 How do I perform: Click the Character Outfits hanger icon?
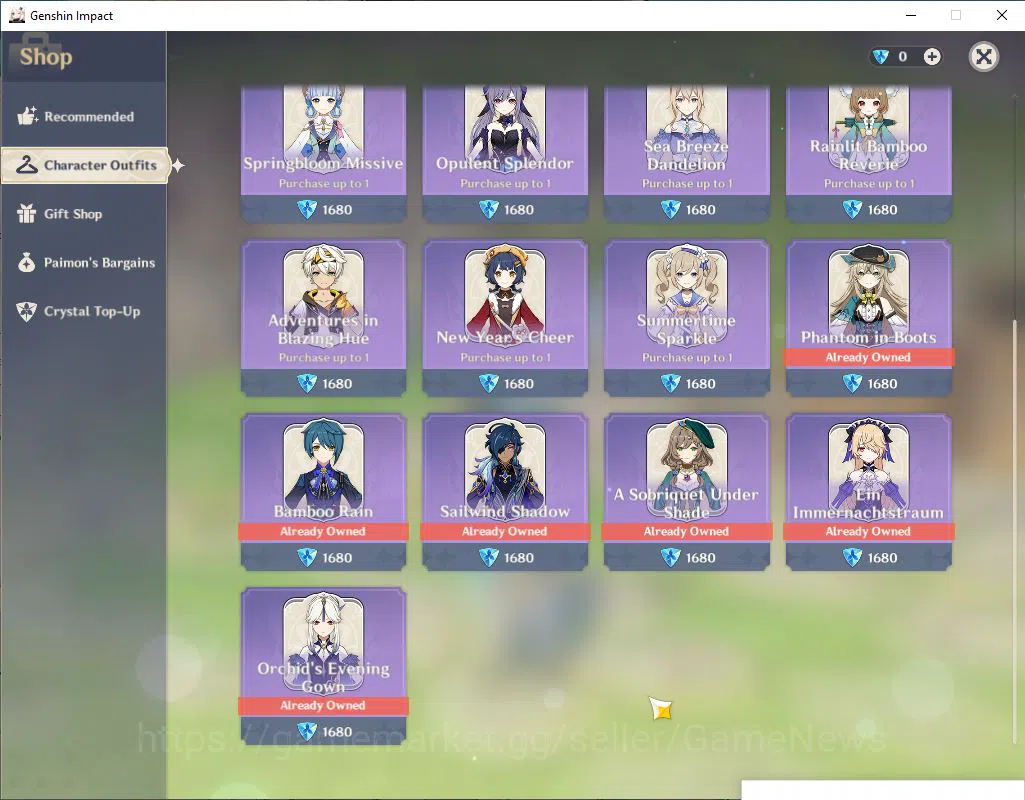coord(27,165)
